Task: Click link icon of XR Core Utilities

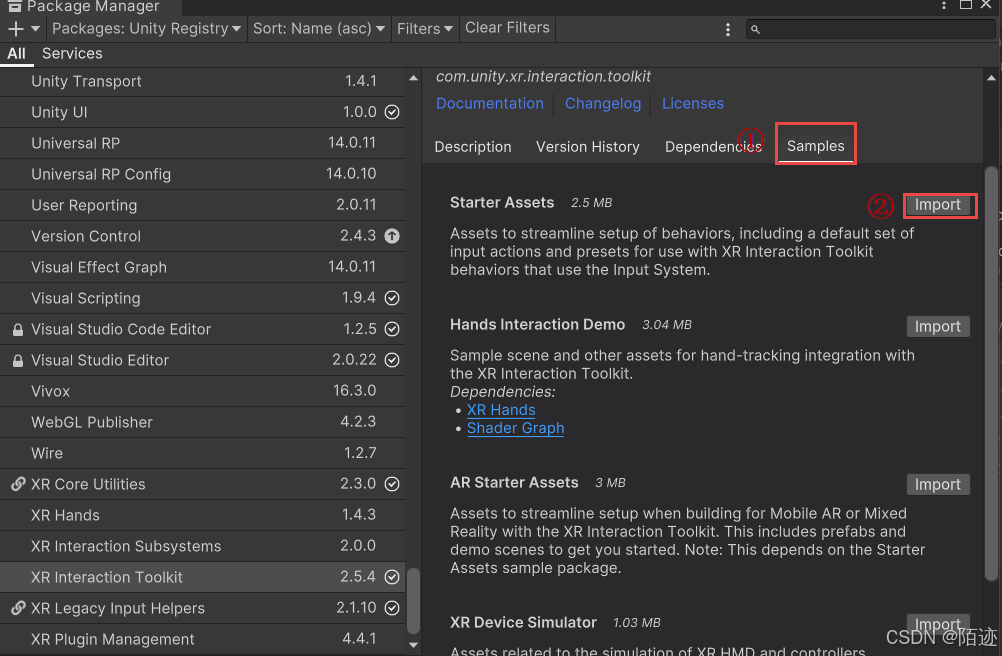Action: (18, 484)
